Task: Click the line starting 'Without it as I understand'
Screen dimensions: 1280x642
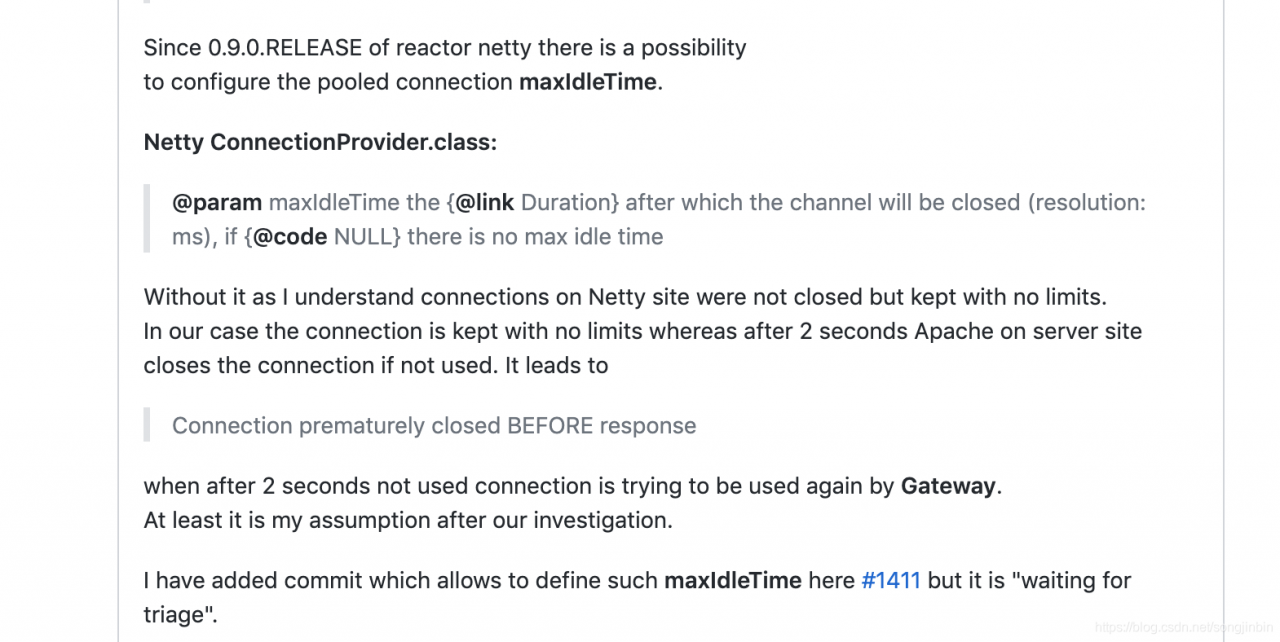Action: [625, 297]
